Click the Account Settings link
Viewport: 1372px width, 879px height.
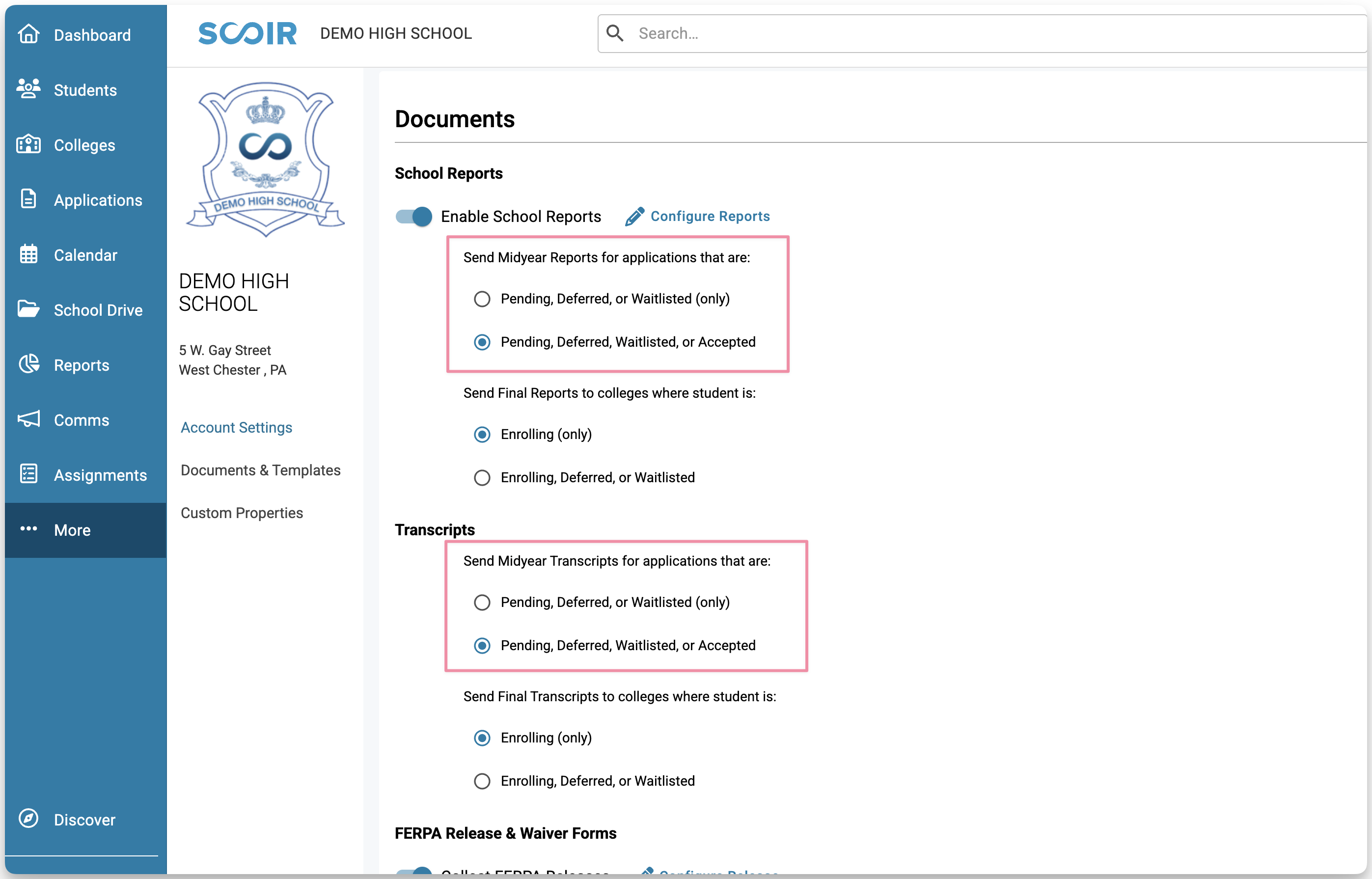tap(236, 428)
